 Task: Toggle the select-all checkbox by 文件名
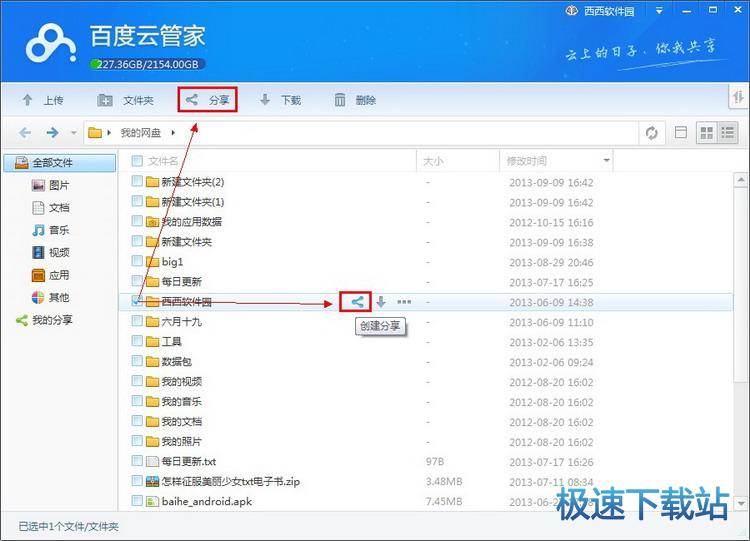(137, 161)
